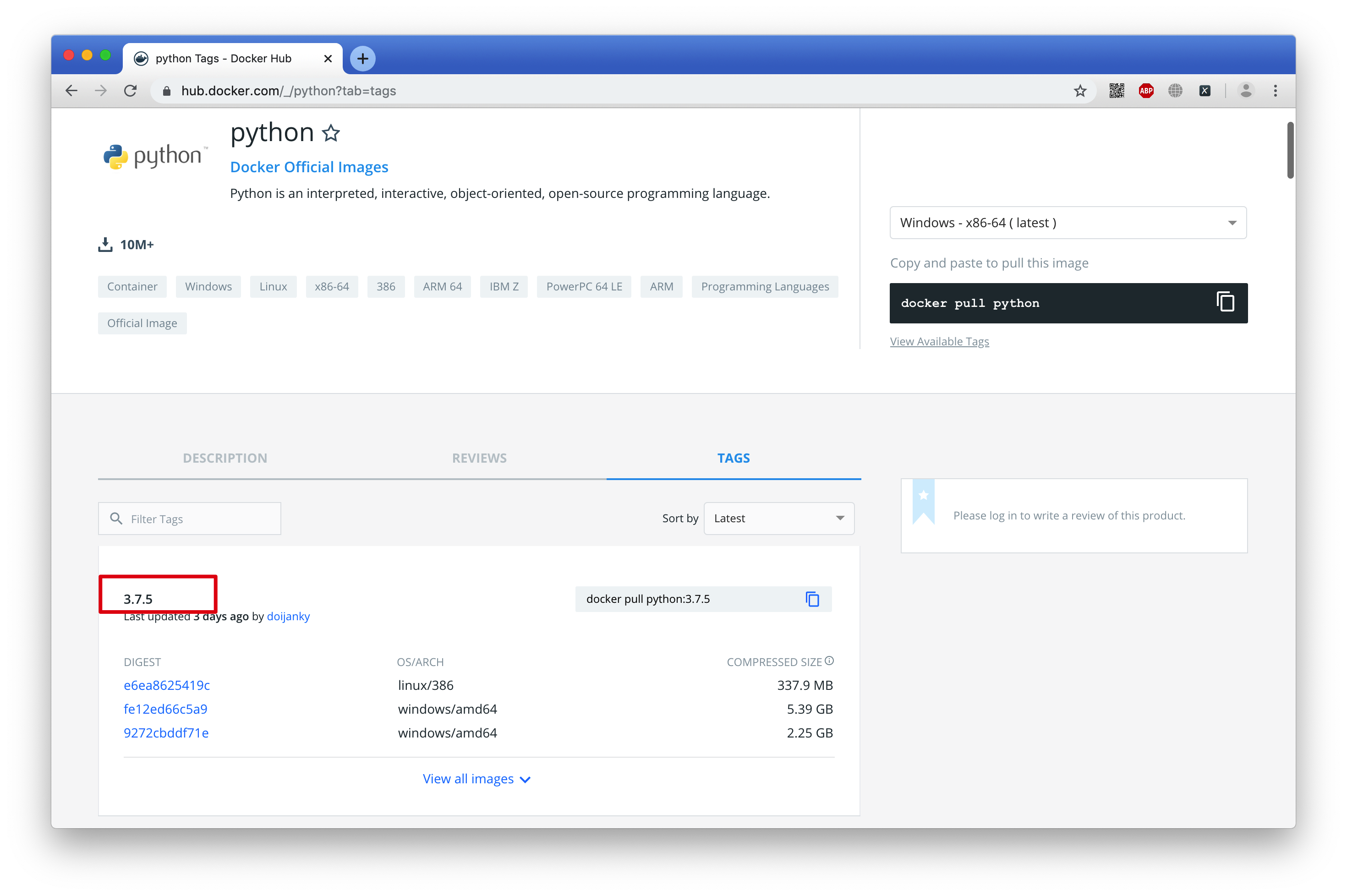Viewport: 1347px width, 896px height.
Task: Switch to the Description tab
Action: [224, 458]
